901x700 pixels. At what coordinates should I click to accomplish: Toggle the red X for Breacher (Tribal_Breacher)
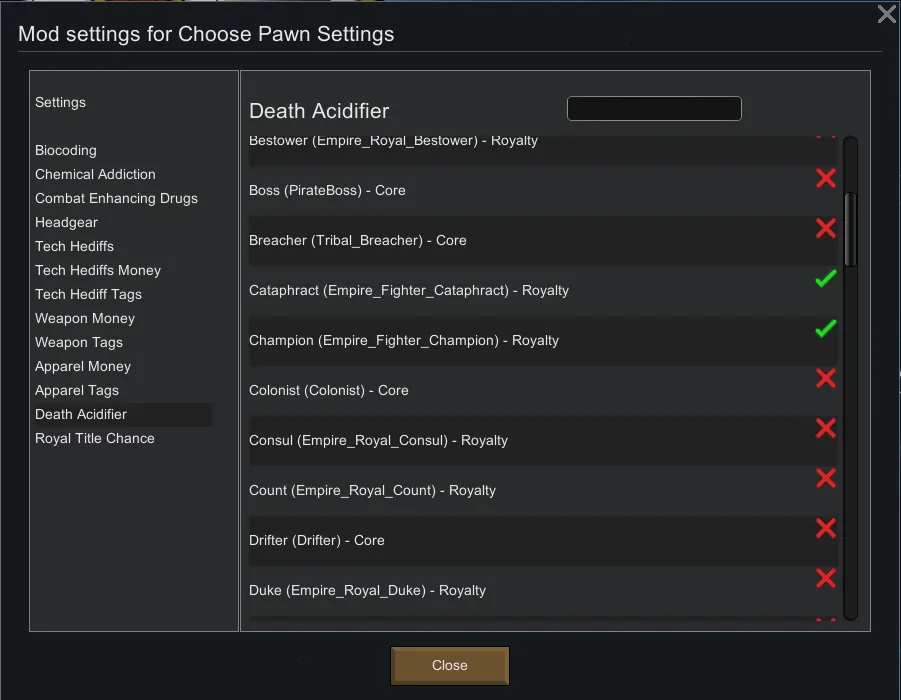pos(825,229)
